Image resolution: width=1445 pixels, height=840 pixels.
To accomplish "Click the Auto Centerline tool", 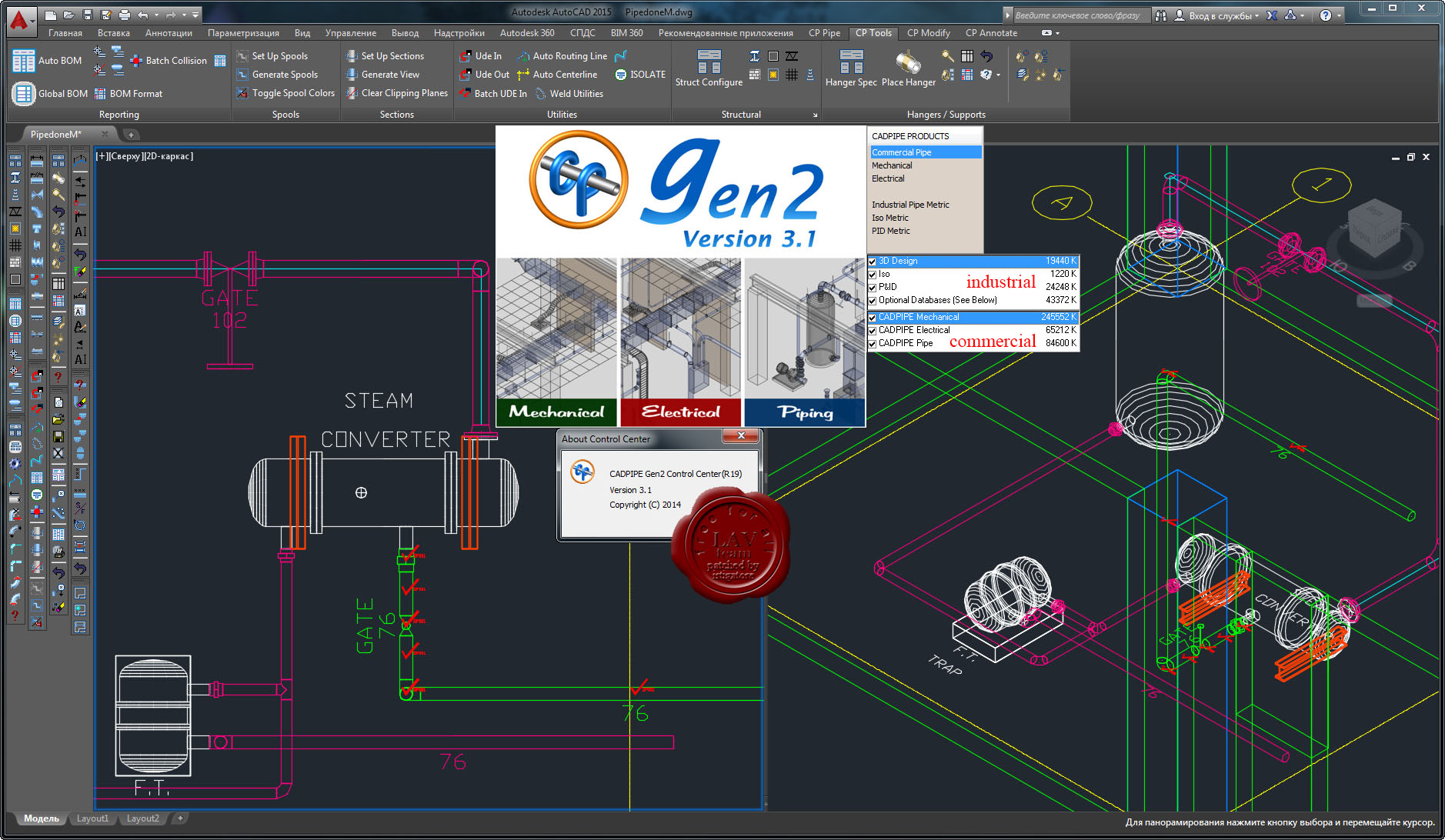I will click(x=557, y=75).
